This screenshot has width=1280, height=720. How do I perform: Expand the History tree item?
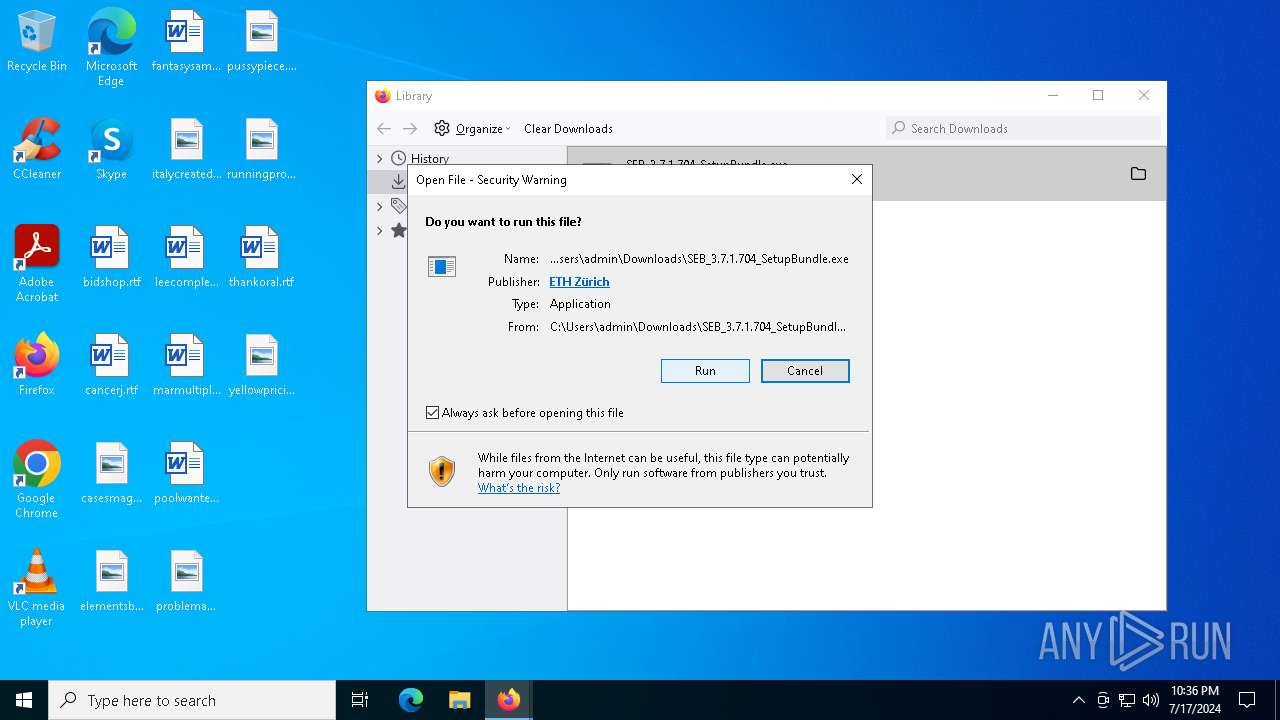[379, 159]
